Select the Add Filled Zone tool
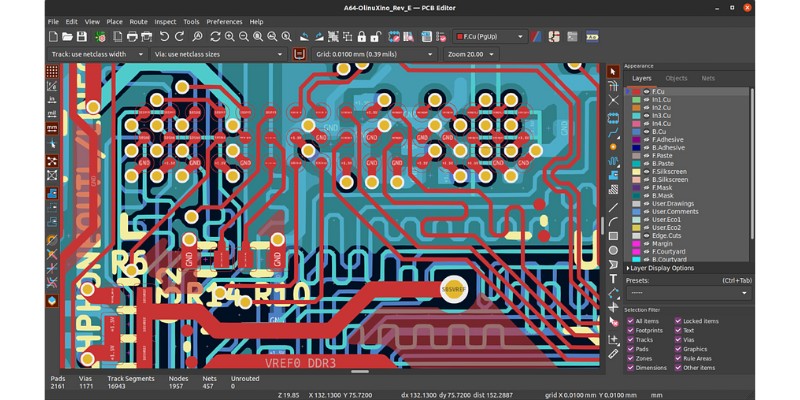This screenshot has width=800, height=400. [613, 175]
